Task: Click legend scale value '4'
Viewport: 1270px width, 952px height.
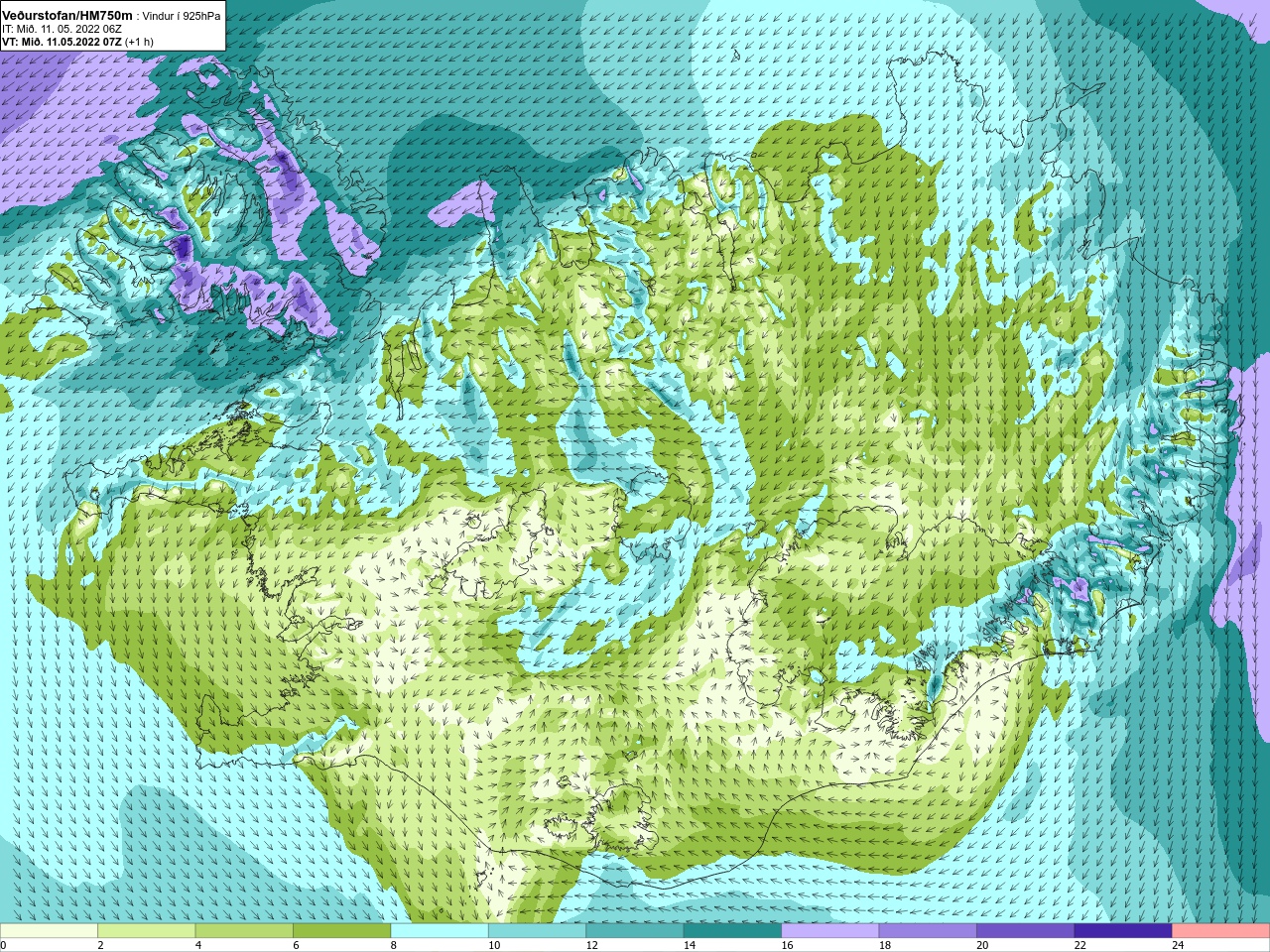Action: click(198, 945)
